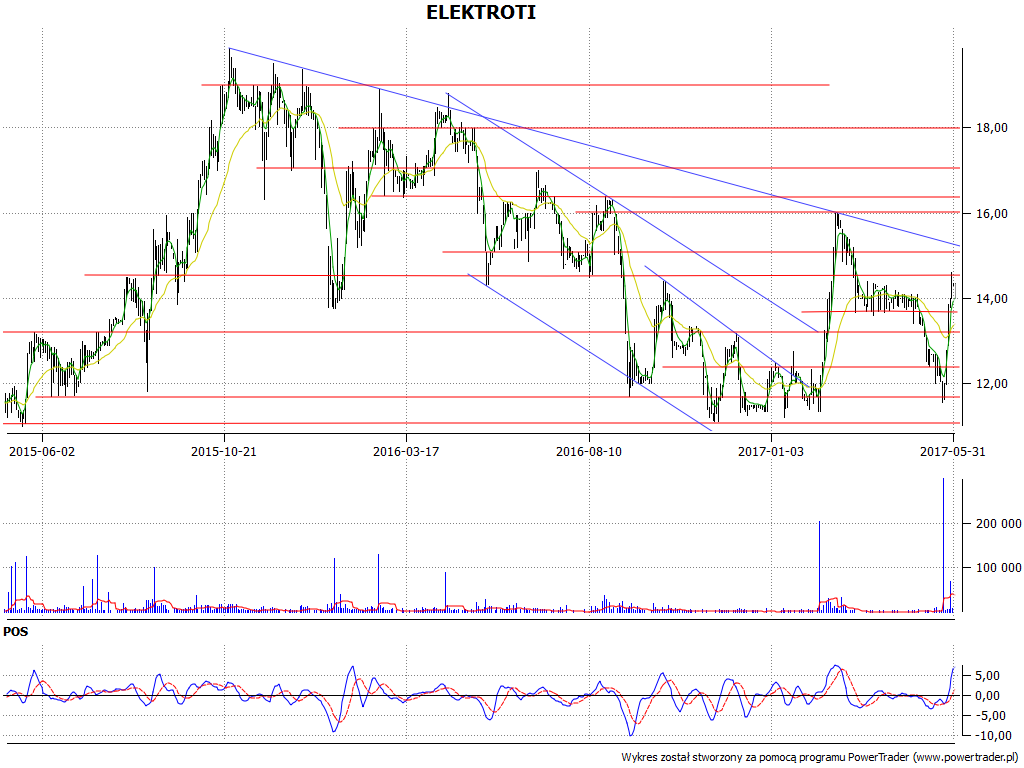Click the POS indicator label
This screenshot has height=768, width=1024.
point(16,632)
